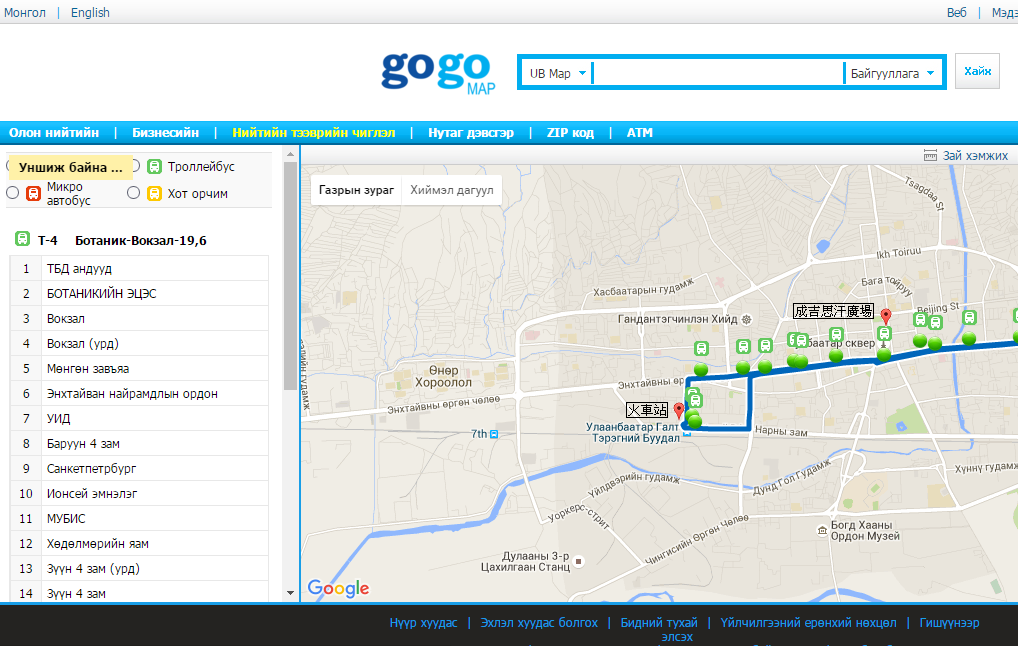The height and width of the screenshot is (646, 1018).
Task: Click the sidebar vertical scrollbar thumb
Action: tap(290, 276)
